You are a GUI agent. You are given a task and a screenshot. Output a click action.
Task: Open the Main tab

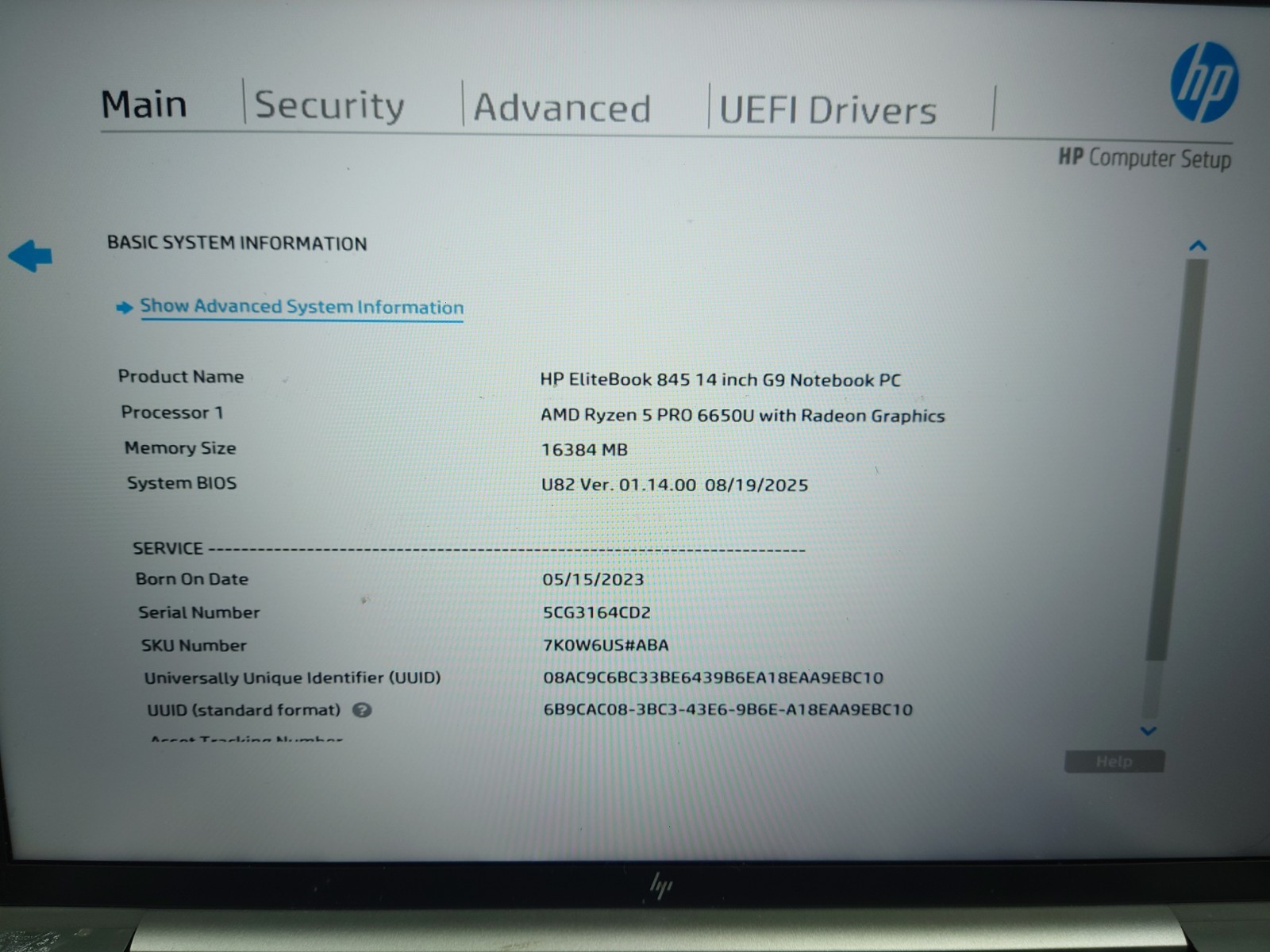click(144, 104)
